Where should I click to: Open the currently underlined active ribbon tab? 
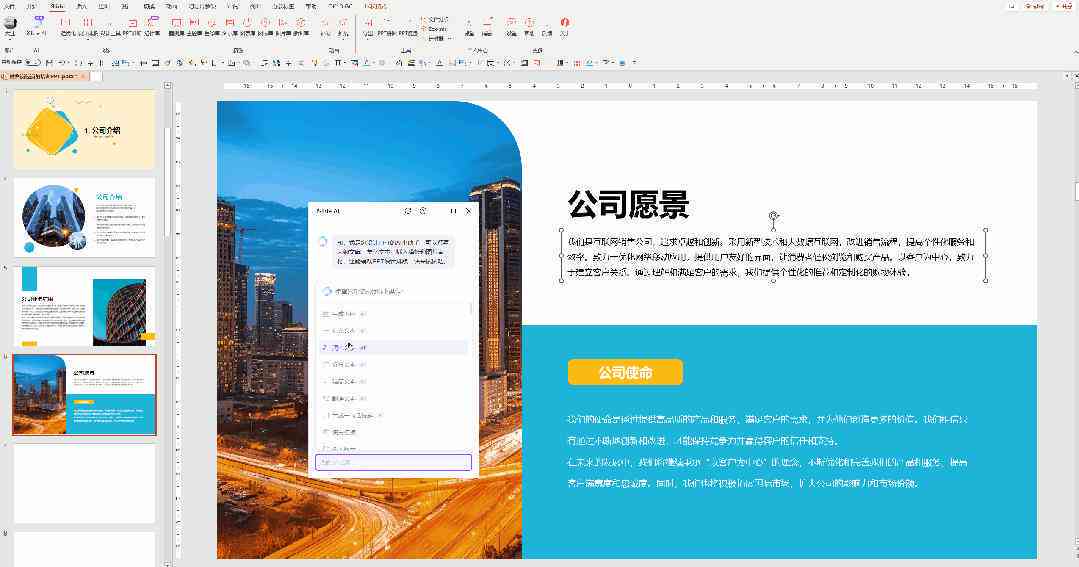[x=57, y=6]
